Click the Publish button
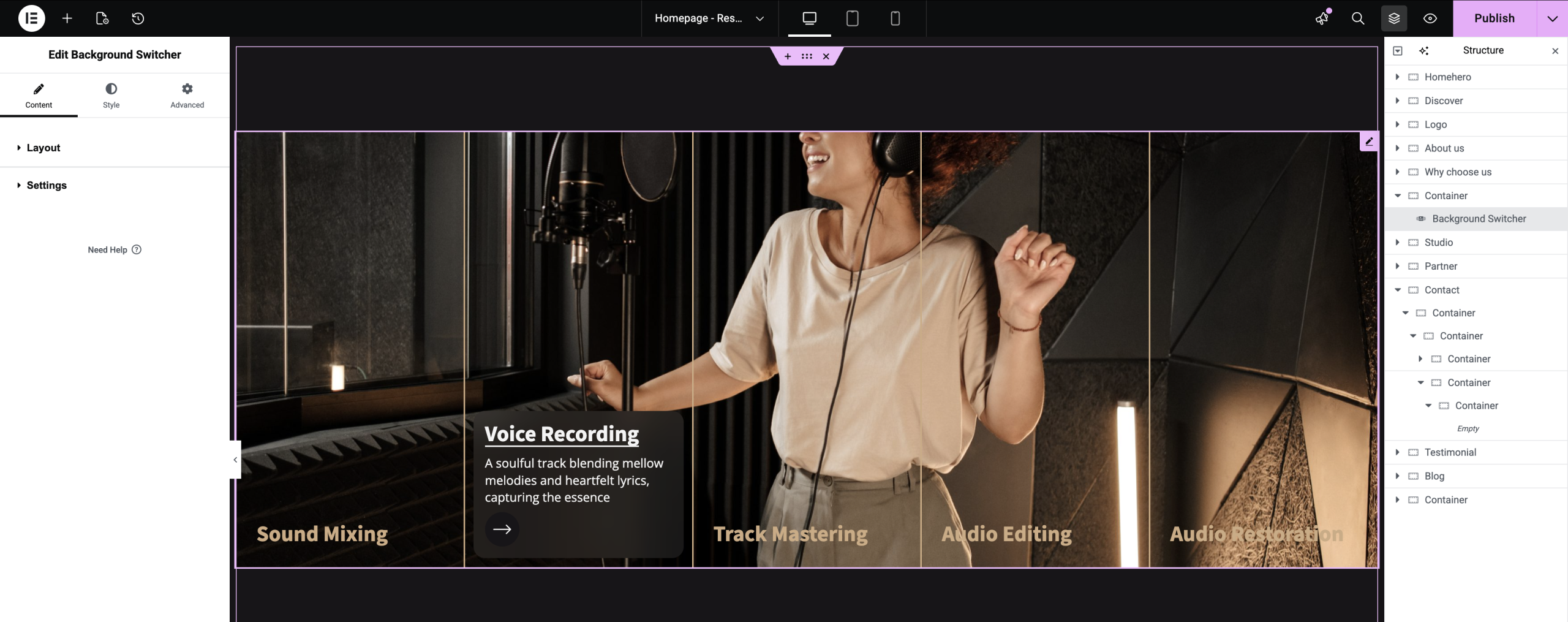The height and width of the screenshot is (622, 1568). [1494, 18]
